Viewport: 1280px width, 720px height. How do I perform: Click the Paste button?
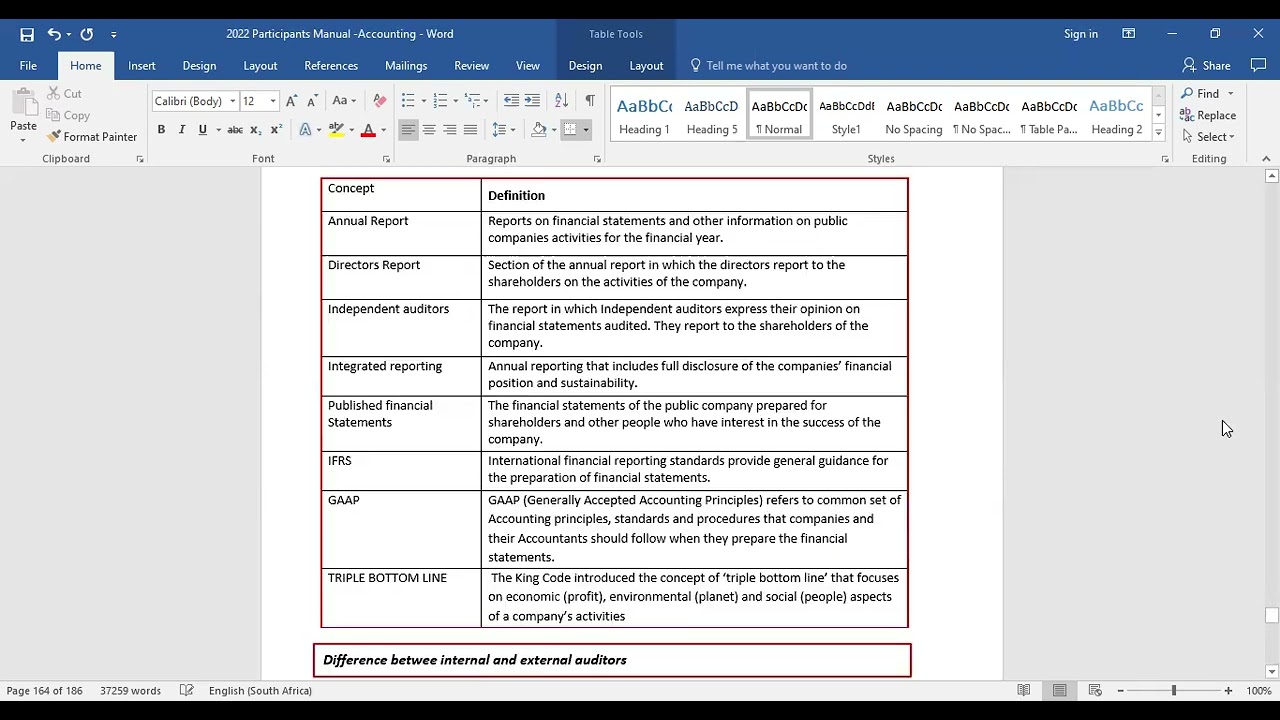pyautogui.click(x=23, y=115)
